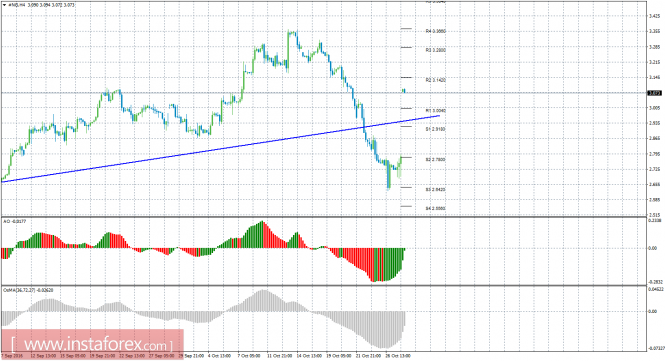Viewport: 665px width, 361px height.
Task: Click the current price tag on price axis
Action: click(x=655, y=93)
